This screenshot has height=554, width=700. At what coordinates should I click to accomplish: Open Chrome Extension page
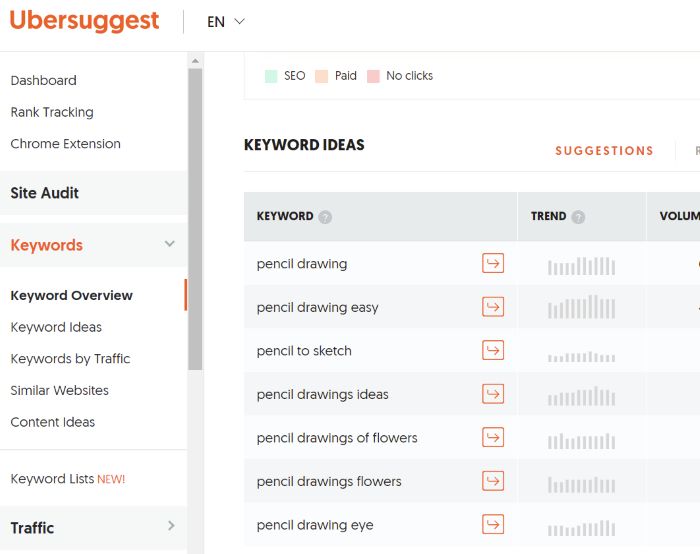(x=66, y=144)
